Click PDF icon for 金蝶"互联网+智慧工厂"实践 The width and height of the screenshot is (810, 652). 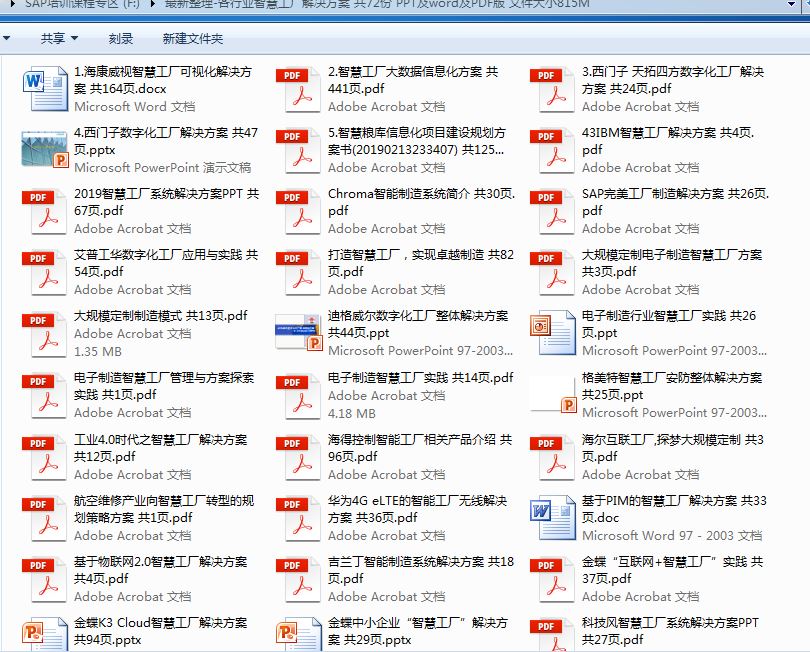pos(553,580)
